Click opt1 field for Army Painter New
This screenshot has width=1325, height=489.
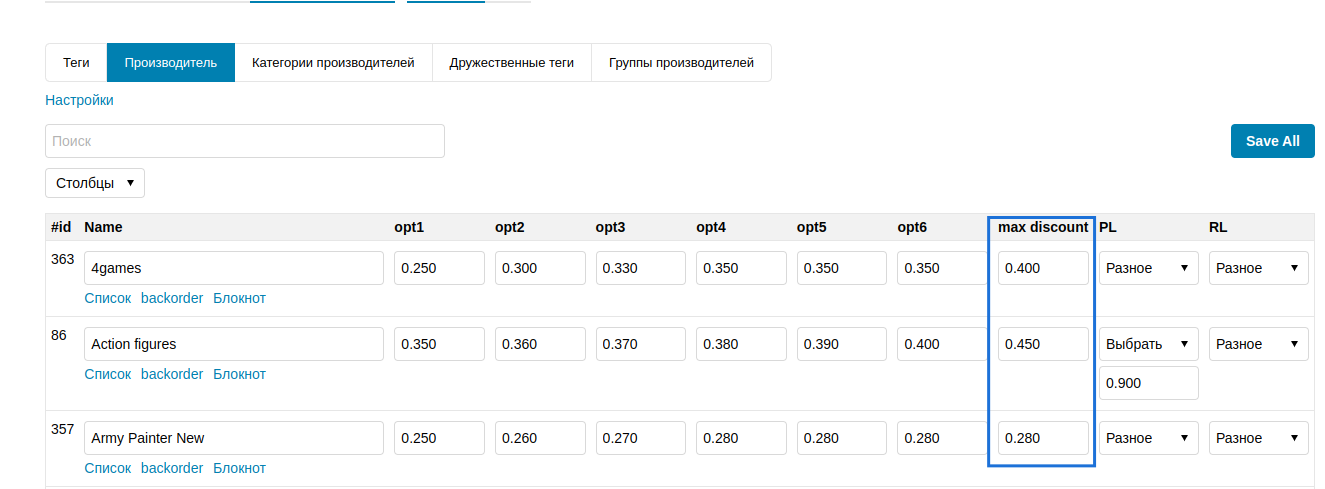pyautogui.click(x=439, y=438)
